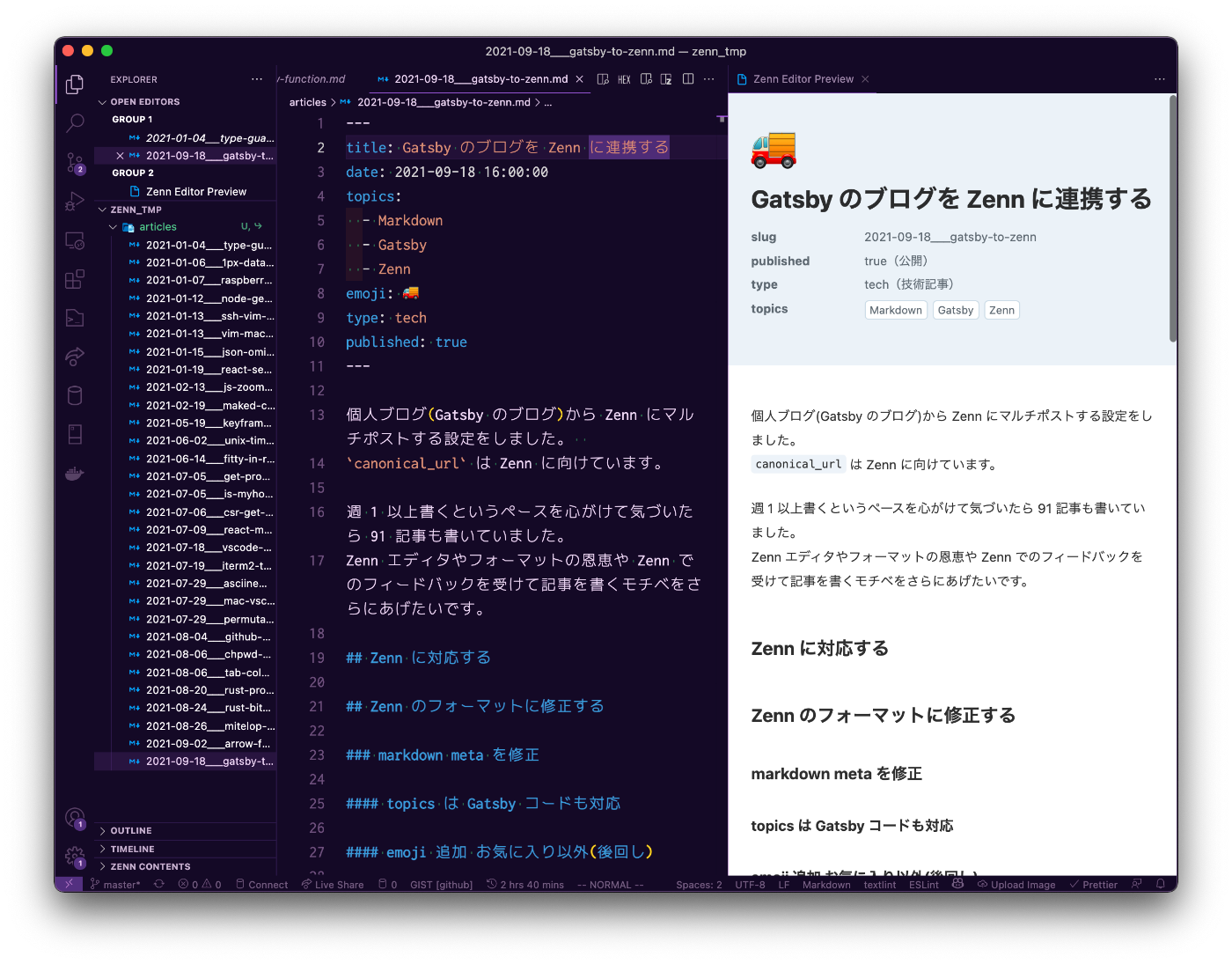Click Markdown language mode in status bar
Image resolution: width=1232 pixels, height=964 pixels.
[x=826, y=885]
